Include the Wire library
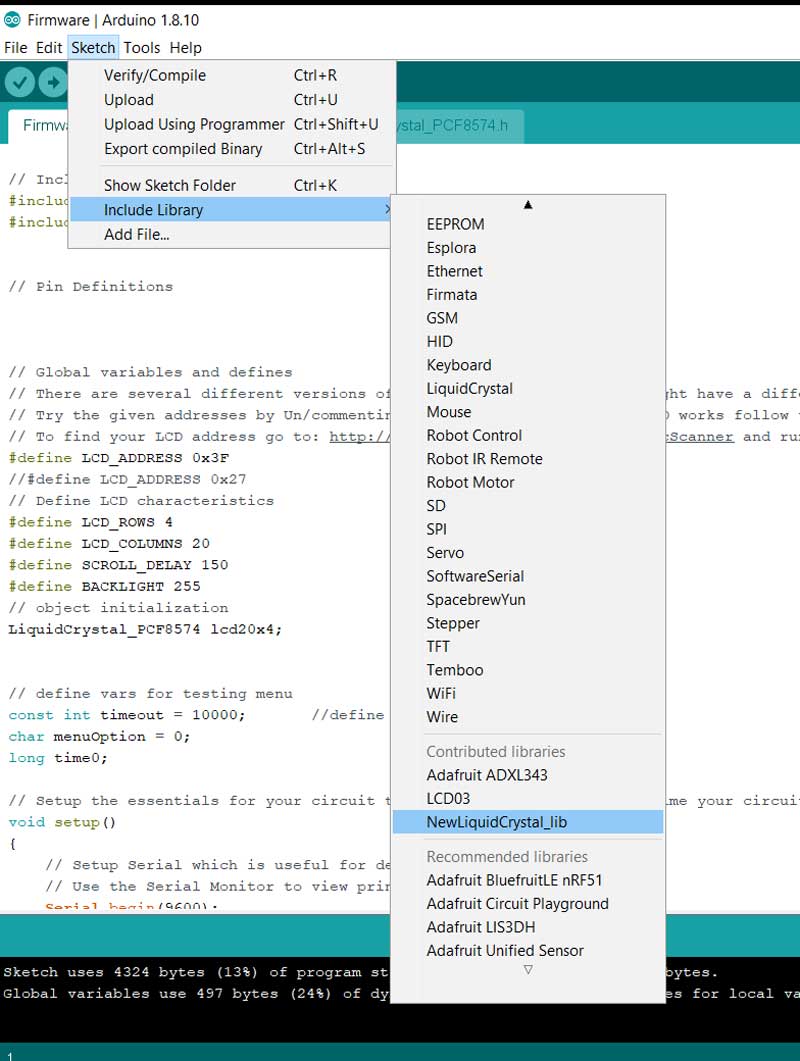 click(x=528, y=717)
